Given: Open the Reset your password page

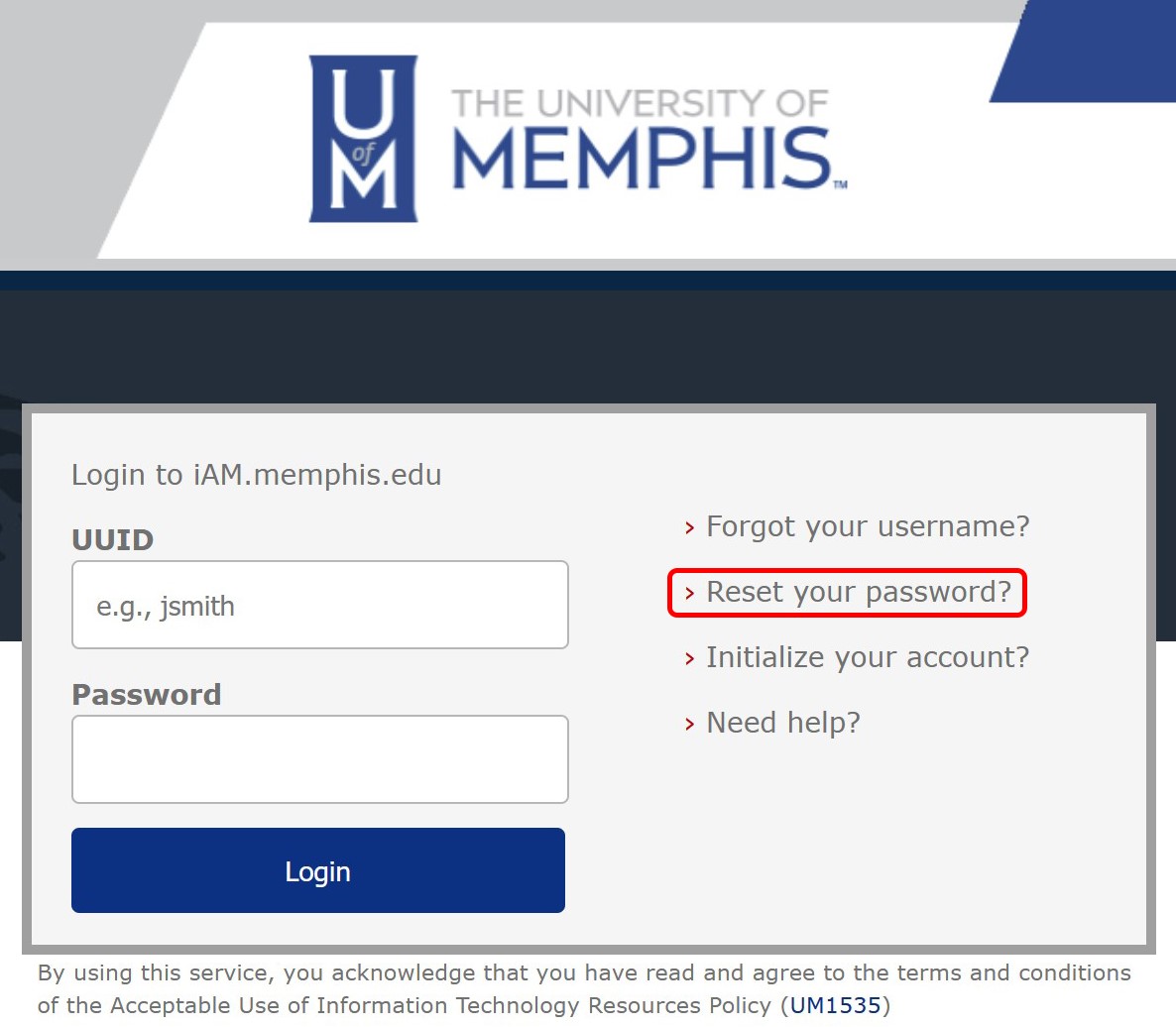Looking at the screenshot, I should coord(859,592).
